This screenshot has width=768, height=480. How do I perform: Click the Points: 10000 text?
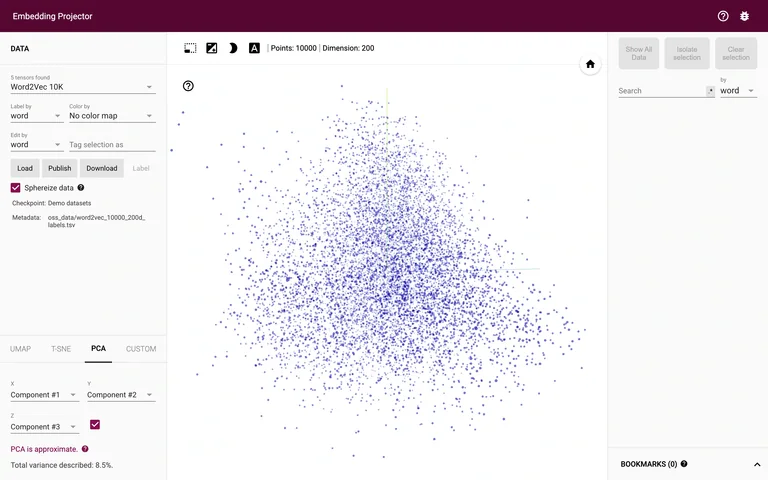293,48
